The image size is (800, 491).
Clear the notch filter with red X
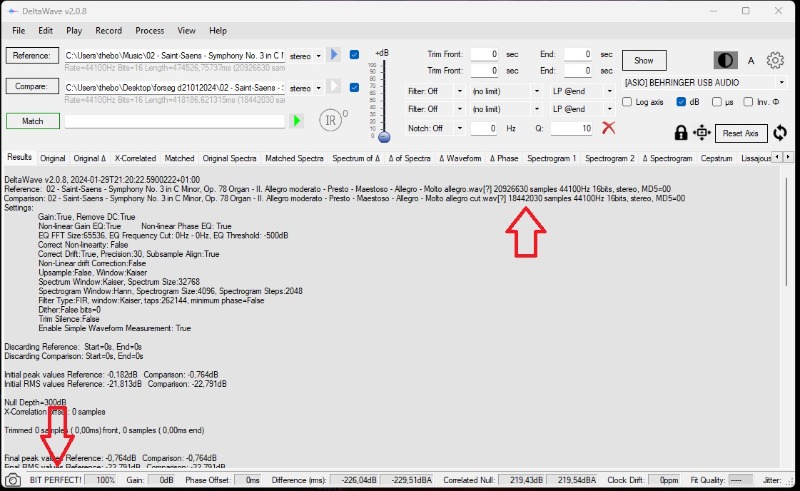click(608, 128)
